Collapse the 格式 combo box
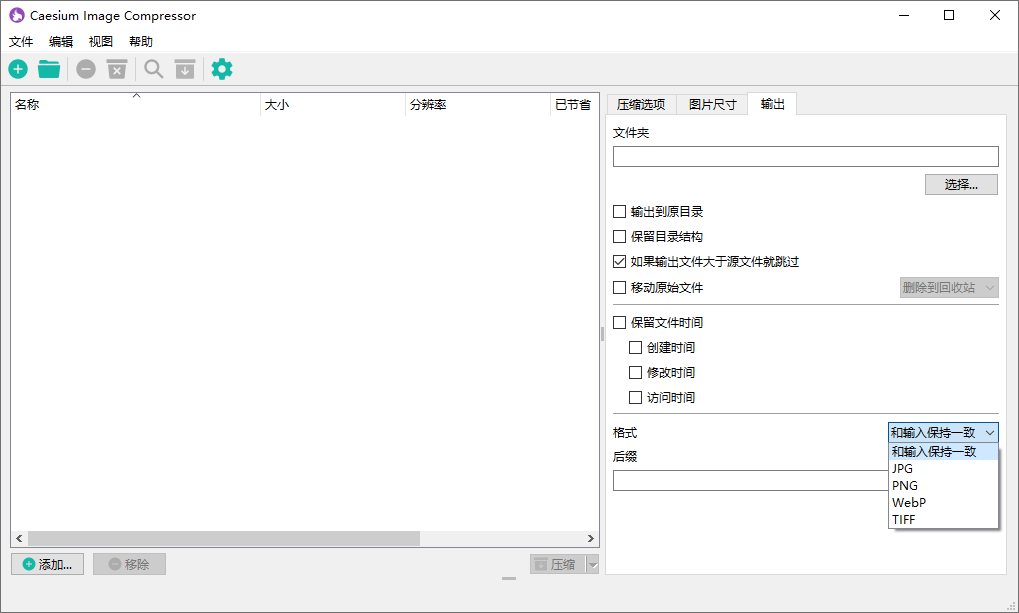Viewport: 1019px width, 613px height. (x=943, y=432)
